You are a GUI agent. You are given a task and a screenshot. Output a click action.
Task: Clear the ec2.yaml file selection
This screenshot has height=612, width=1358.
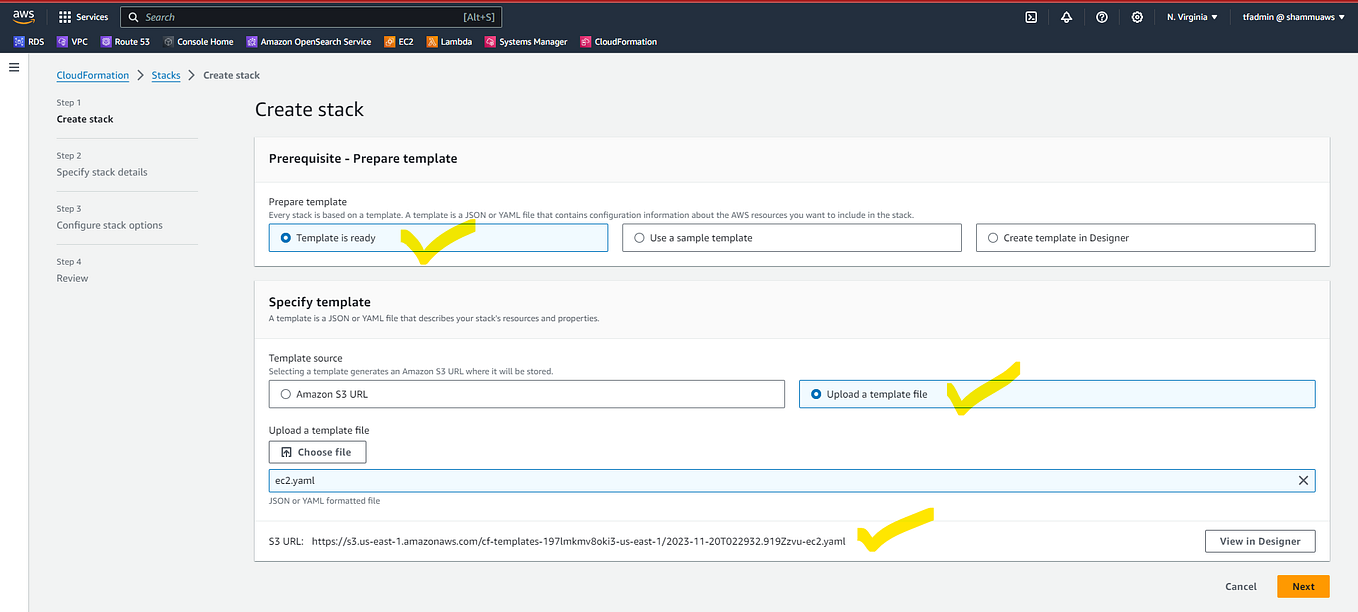1303,480
